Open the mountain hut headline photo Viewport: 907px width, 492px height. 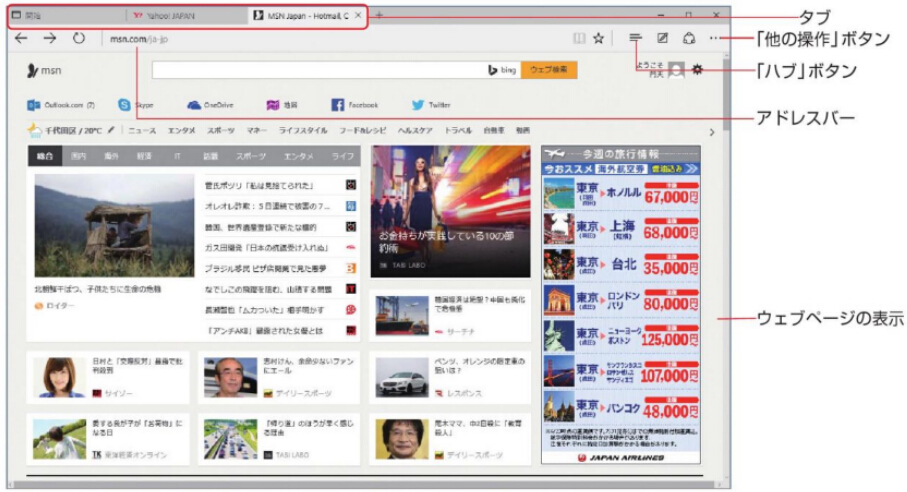coord(114,225)
